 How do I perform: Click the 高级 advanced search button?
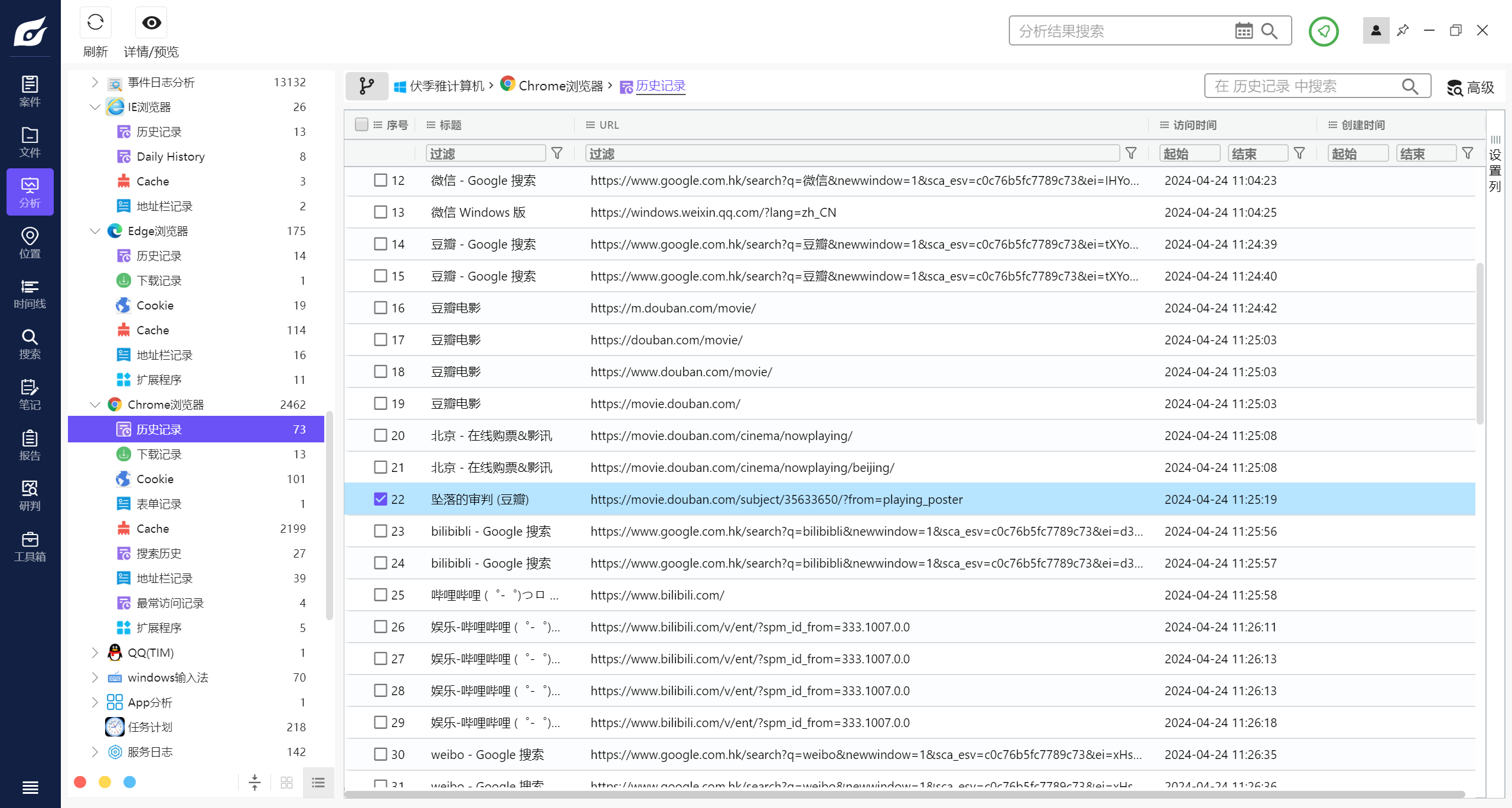click(x=1471, y=87)
